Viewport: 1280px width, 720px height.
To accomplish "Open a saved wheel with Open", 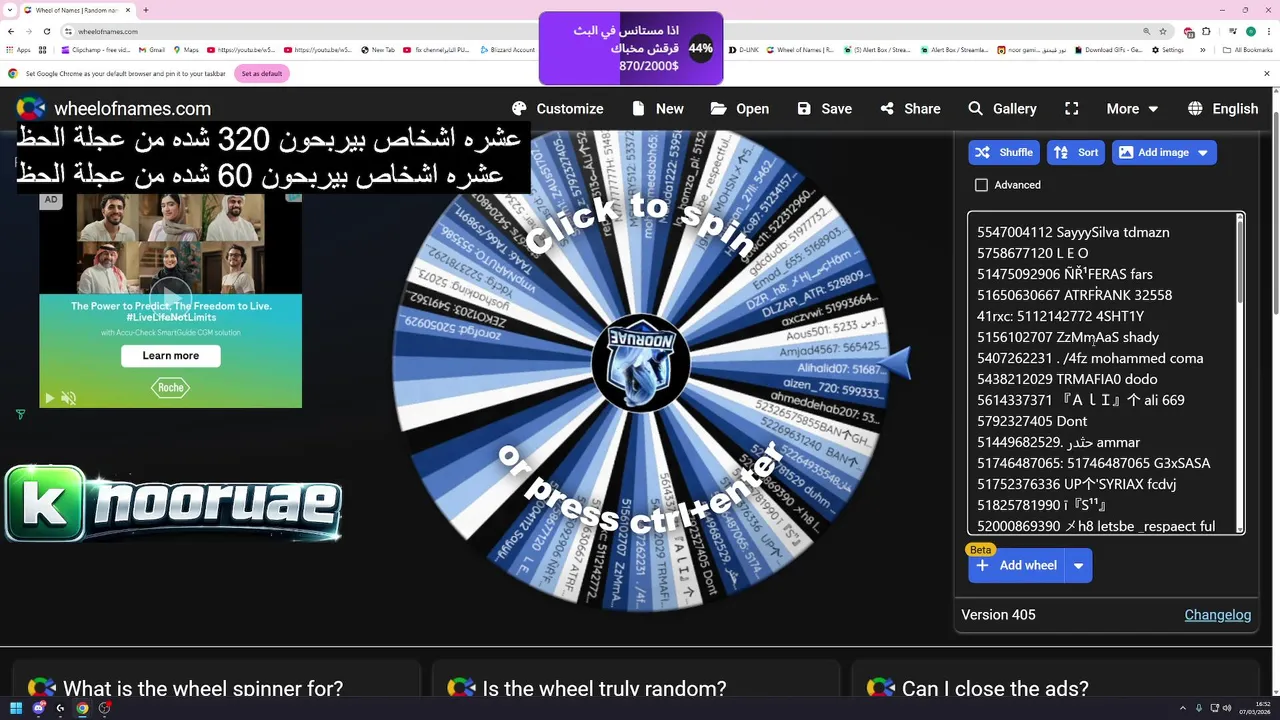I will coord(740,109).
